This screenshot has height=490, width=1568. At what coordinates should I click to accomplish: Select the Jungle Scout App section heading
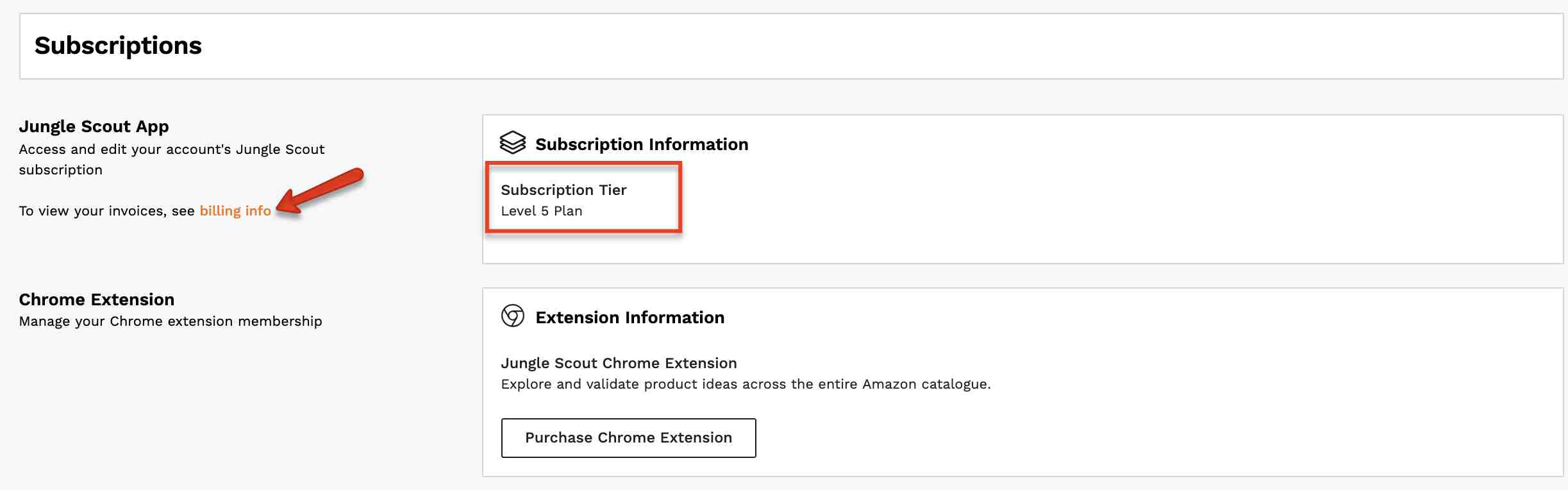pyautogui.click(x=94, y=126)
